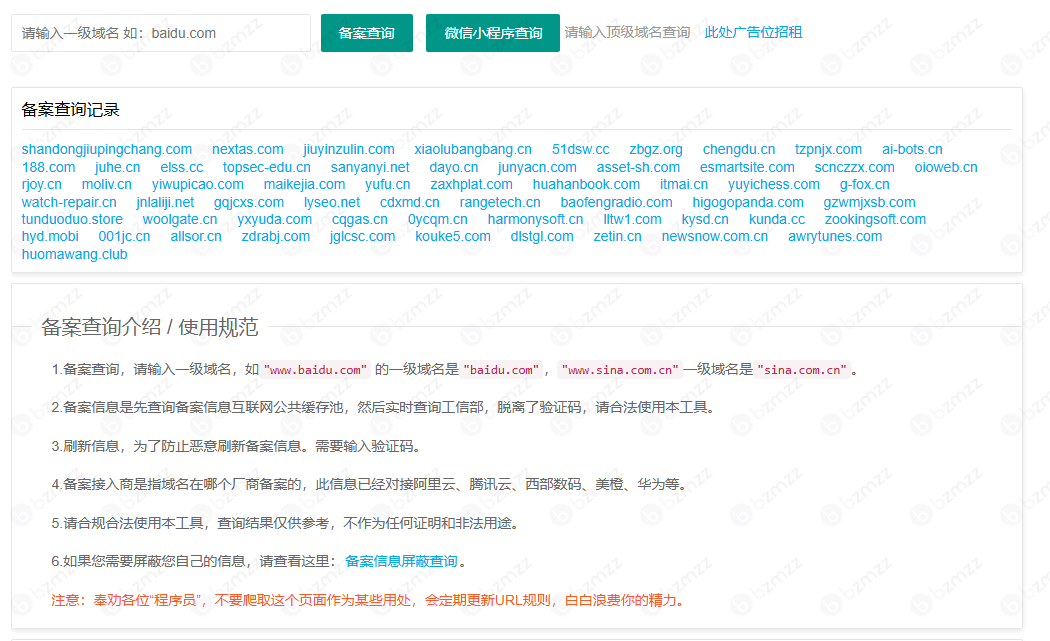The width and height of the screenshot is (1050, 641).
Task: Click yiwupicao.com link
Action: [198, 184]
